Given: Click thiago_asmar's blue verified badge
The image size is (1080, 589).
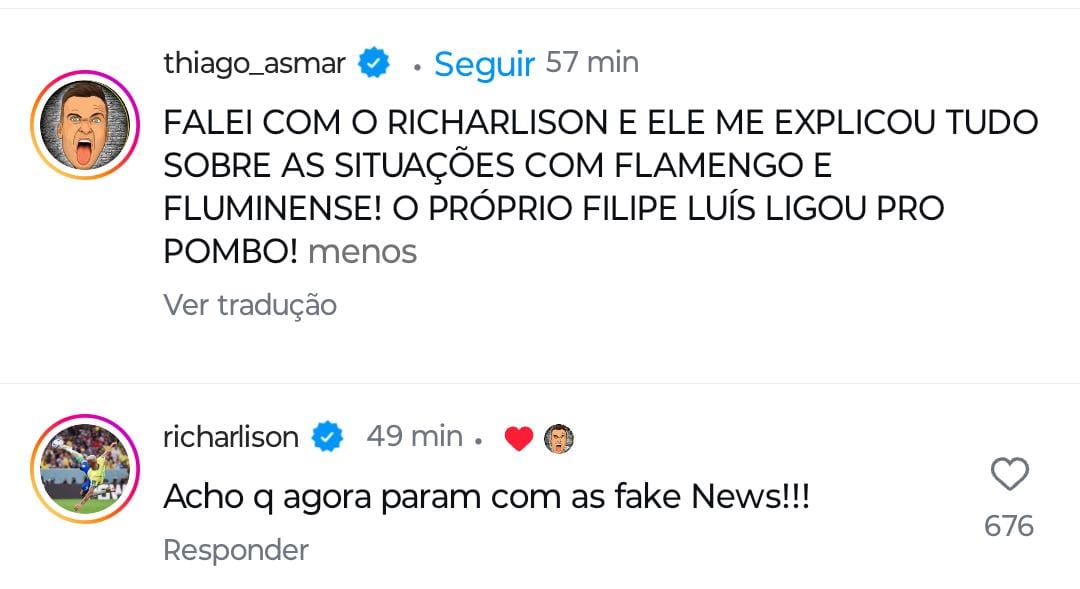Looking at the screenshot, I should [375, 63].
